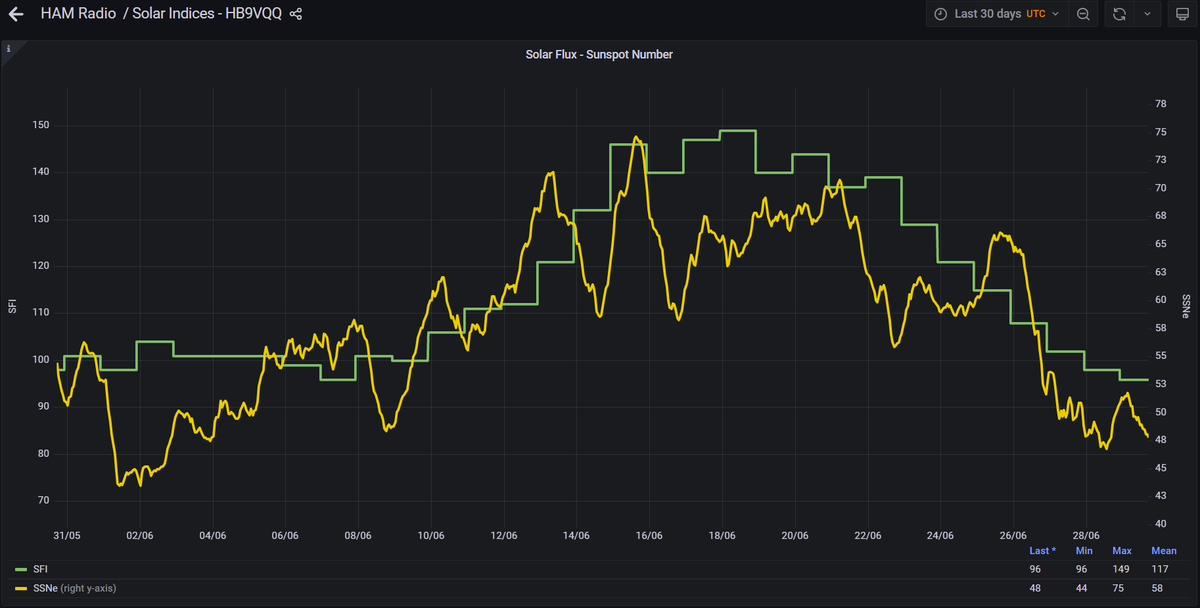The image size is (1200, 608).
Task: Click the SFI left axis title
Action: [x=12, y=307]
